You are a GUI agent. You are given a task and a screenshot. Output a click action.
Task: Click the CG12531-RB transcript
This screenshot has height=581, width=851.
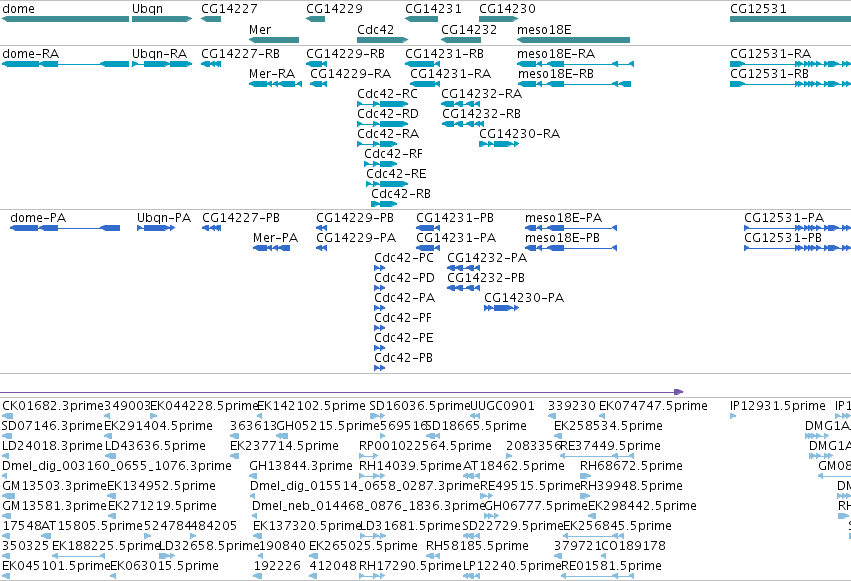coord(790,84)
